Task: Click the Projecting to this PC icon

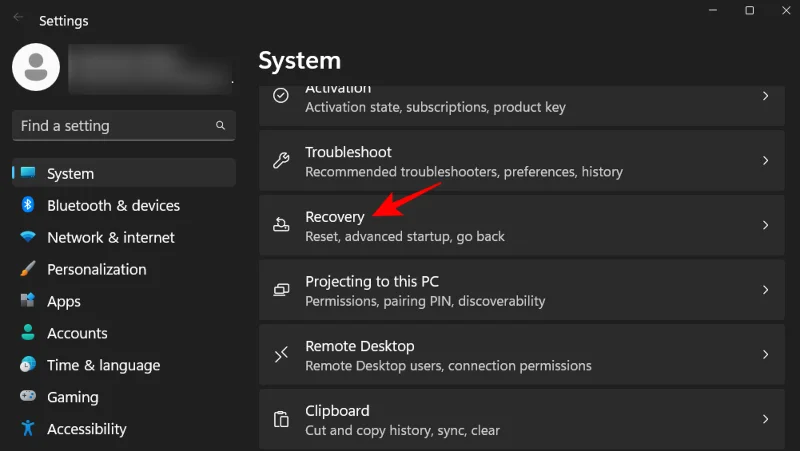Action: (x=281, y=290)
